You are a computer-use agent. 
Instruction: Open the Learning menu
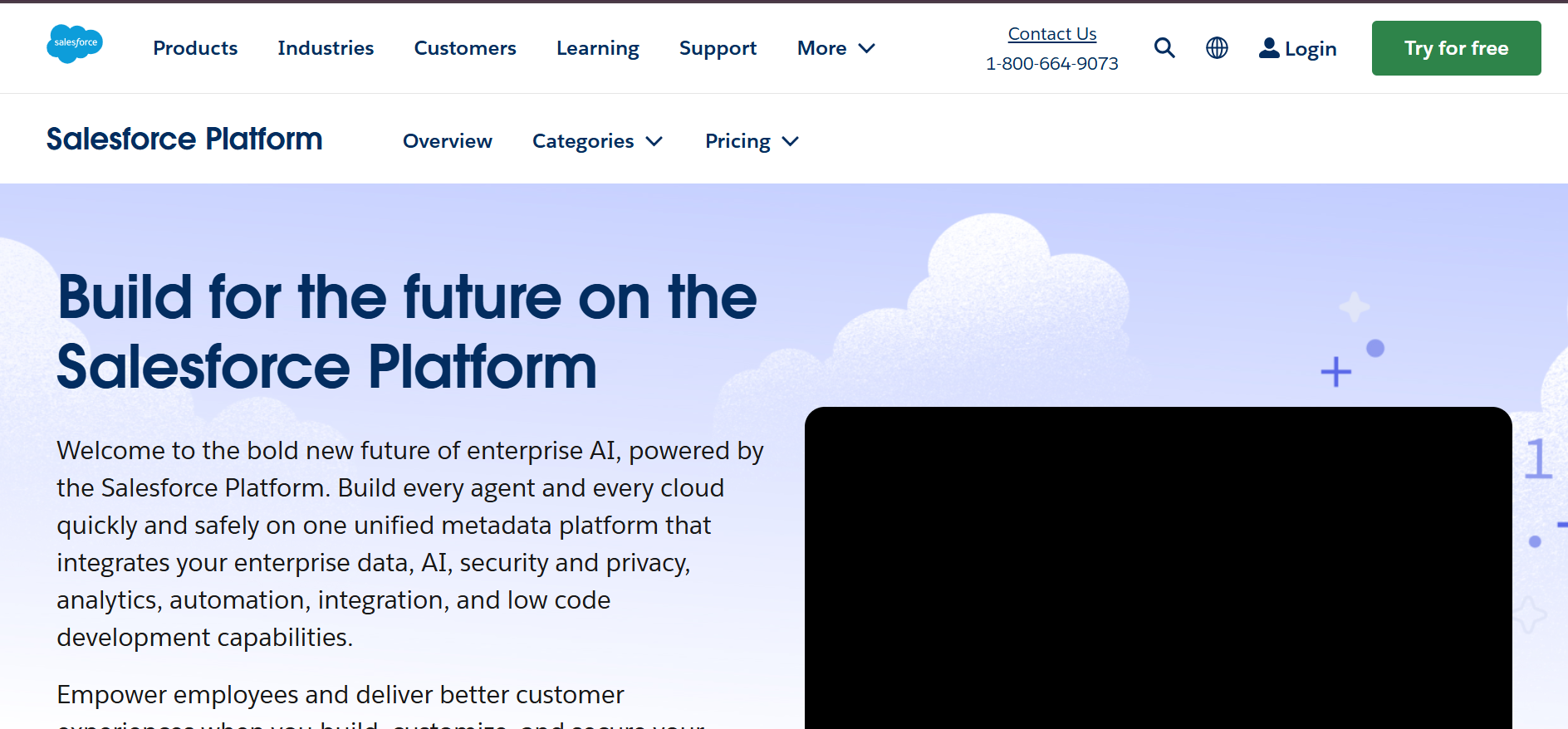[x=598, y=49]
